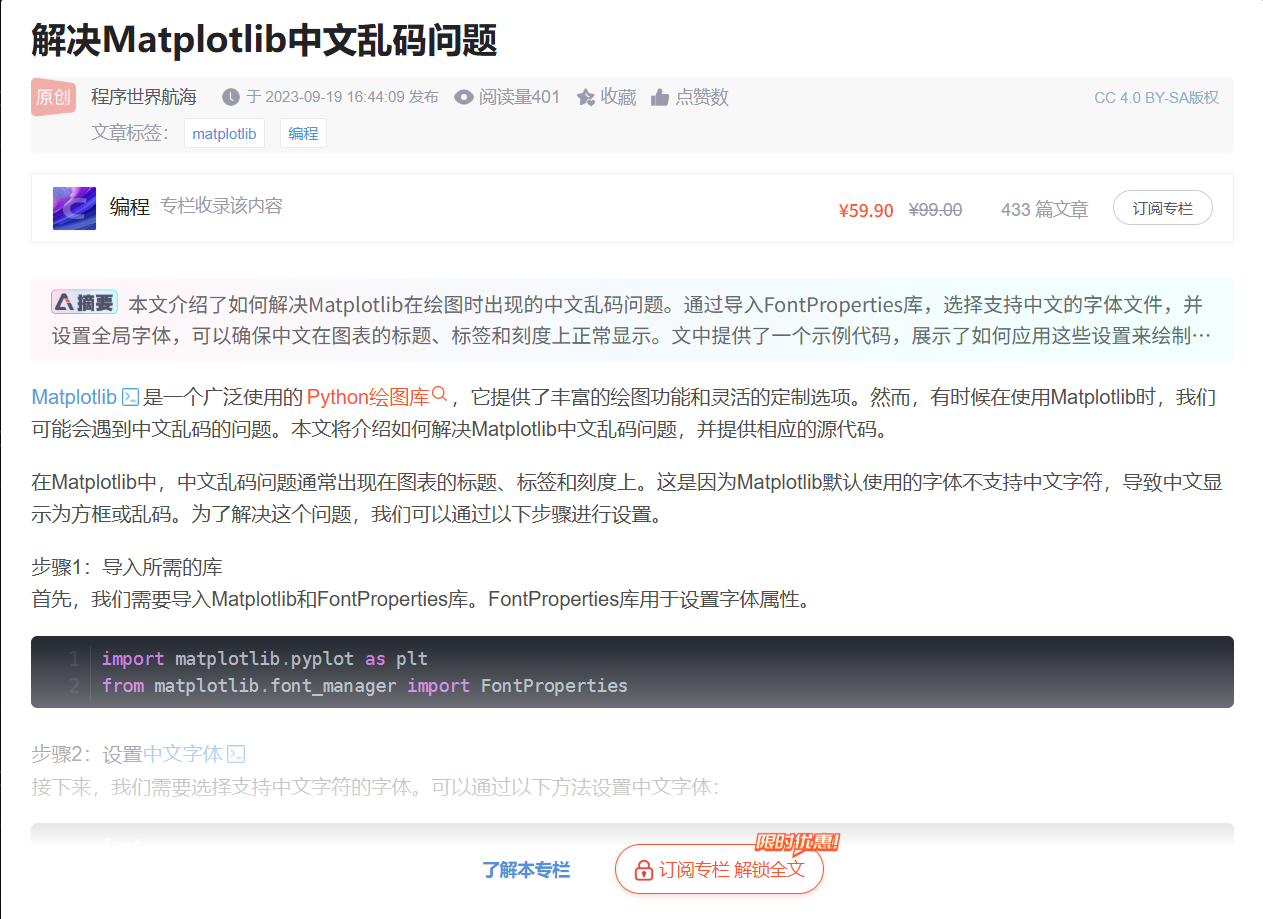Click the clock icon beside publish date

point(231,97)
